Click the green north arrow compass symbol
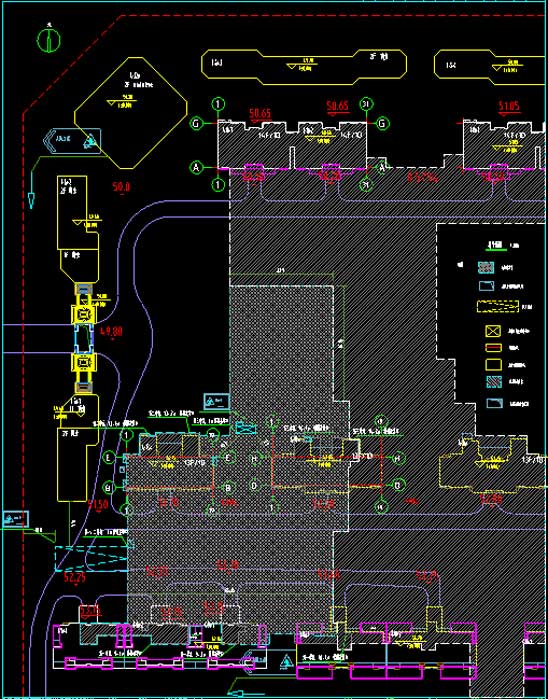 (x=49, y=40)
